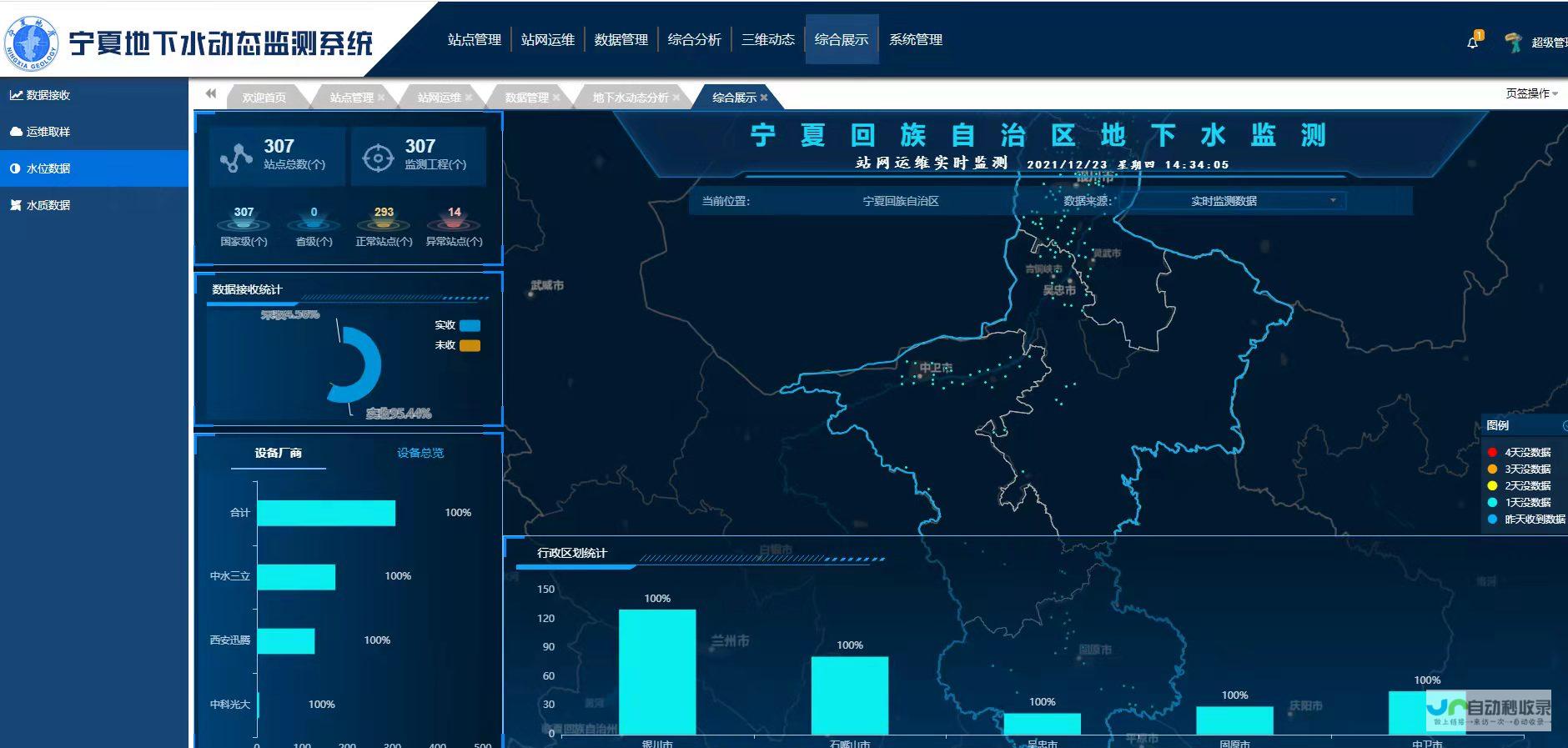Open 数据管理 in top navigation
The image size is (1568, 748).
click(621, 39)
